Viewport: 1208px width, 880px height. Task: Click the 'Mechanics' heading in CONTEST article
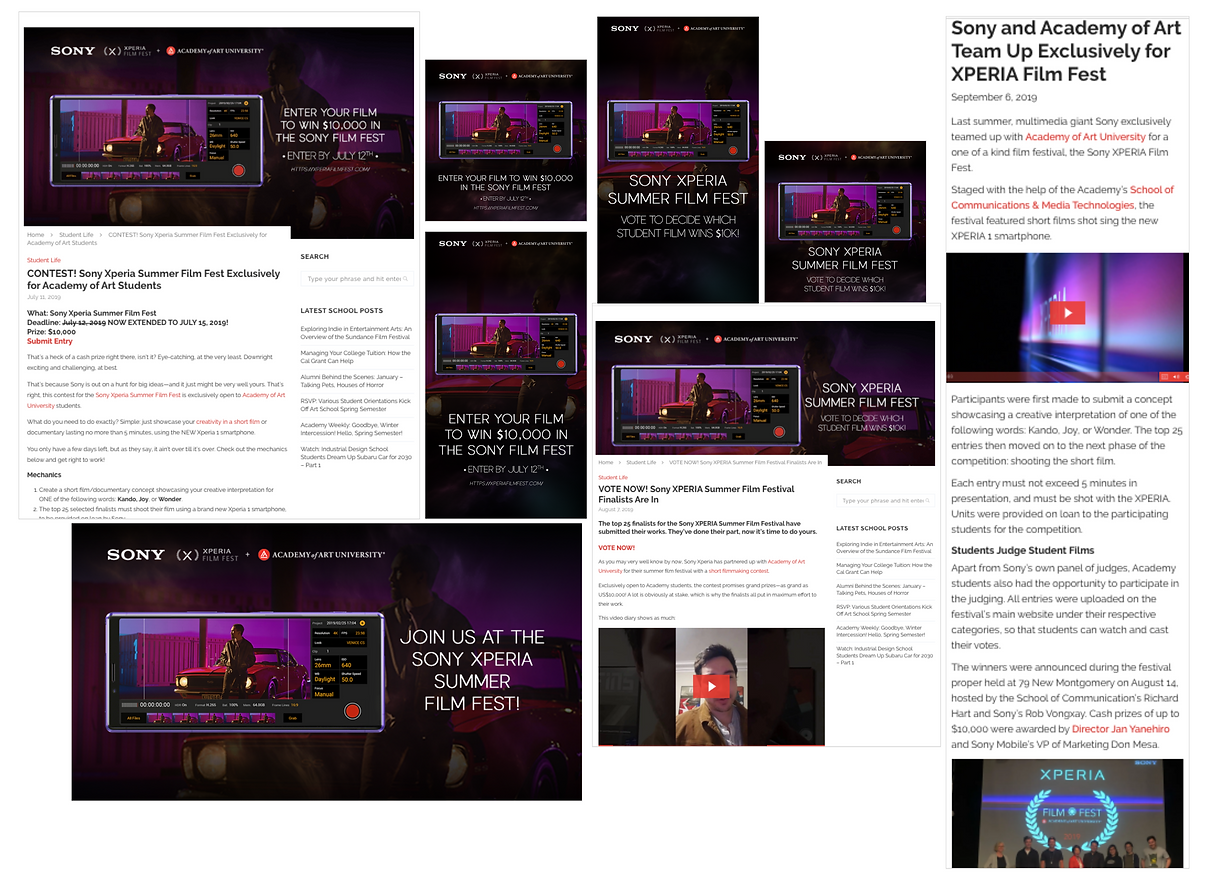point(44,475)
